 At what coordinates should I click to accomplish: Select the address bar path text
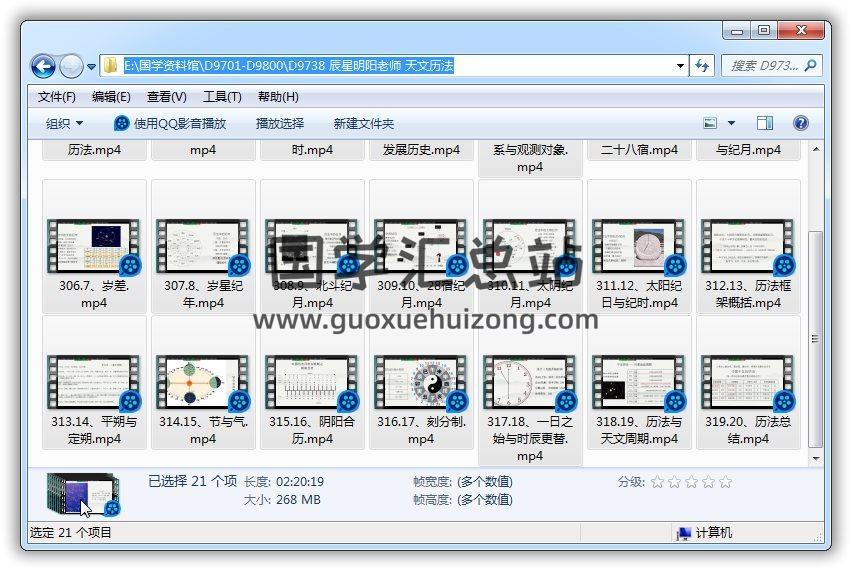point(289,66)
